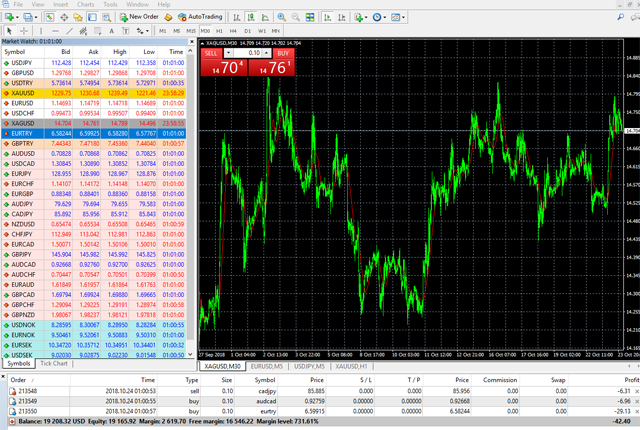Select the arrows drawing tool icon
Image resolution: width=640 pixels, height=430 pixels.
(x=140, y=31)
